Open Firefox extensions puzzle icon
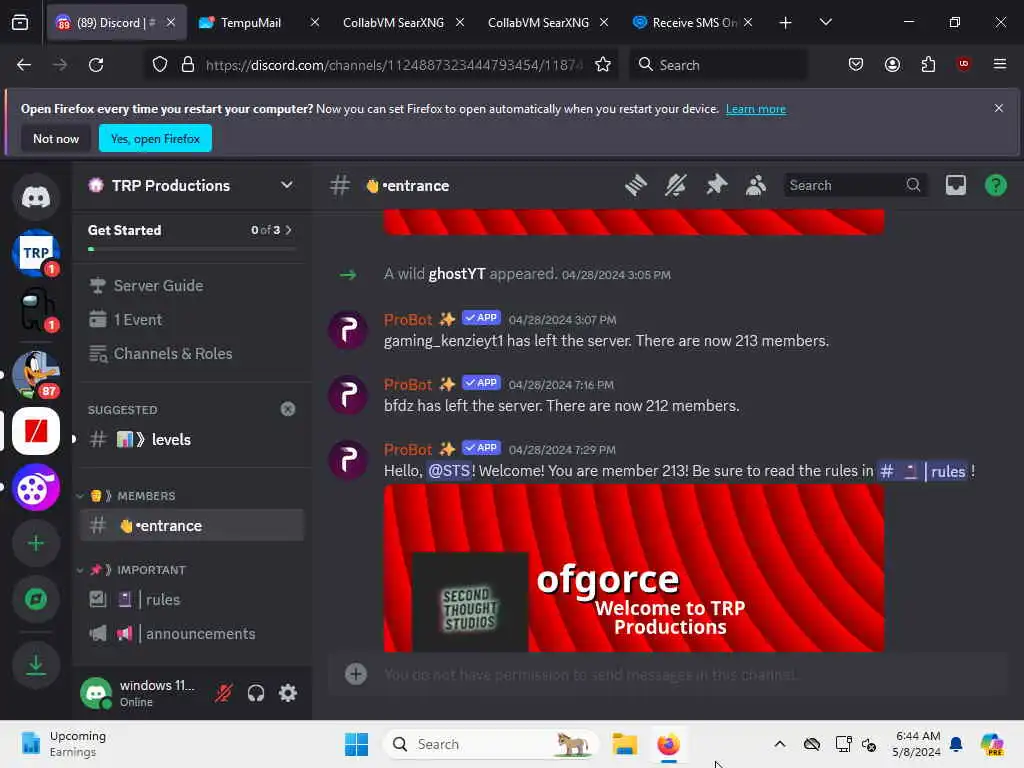1024x768 pixels. pyautogui.click(x=928, y=65)
